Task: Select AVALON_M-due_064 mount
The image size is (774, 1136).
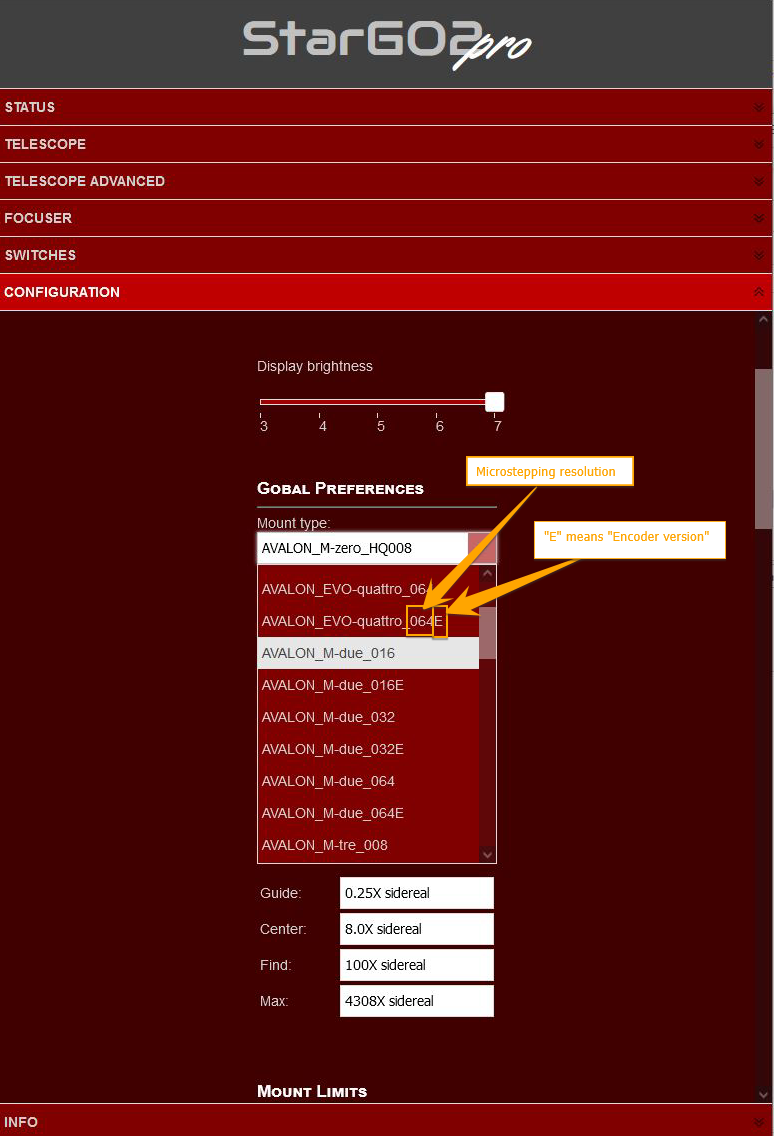Action: pos(368,780)
